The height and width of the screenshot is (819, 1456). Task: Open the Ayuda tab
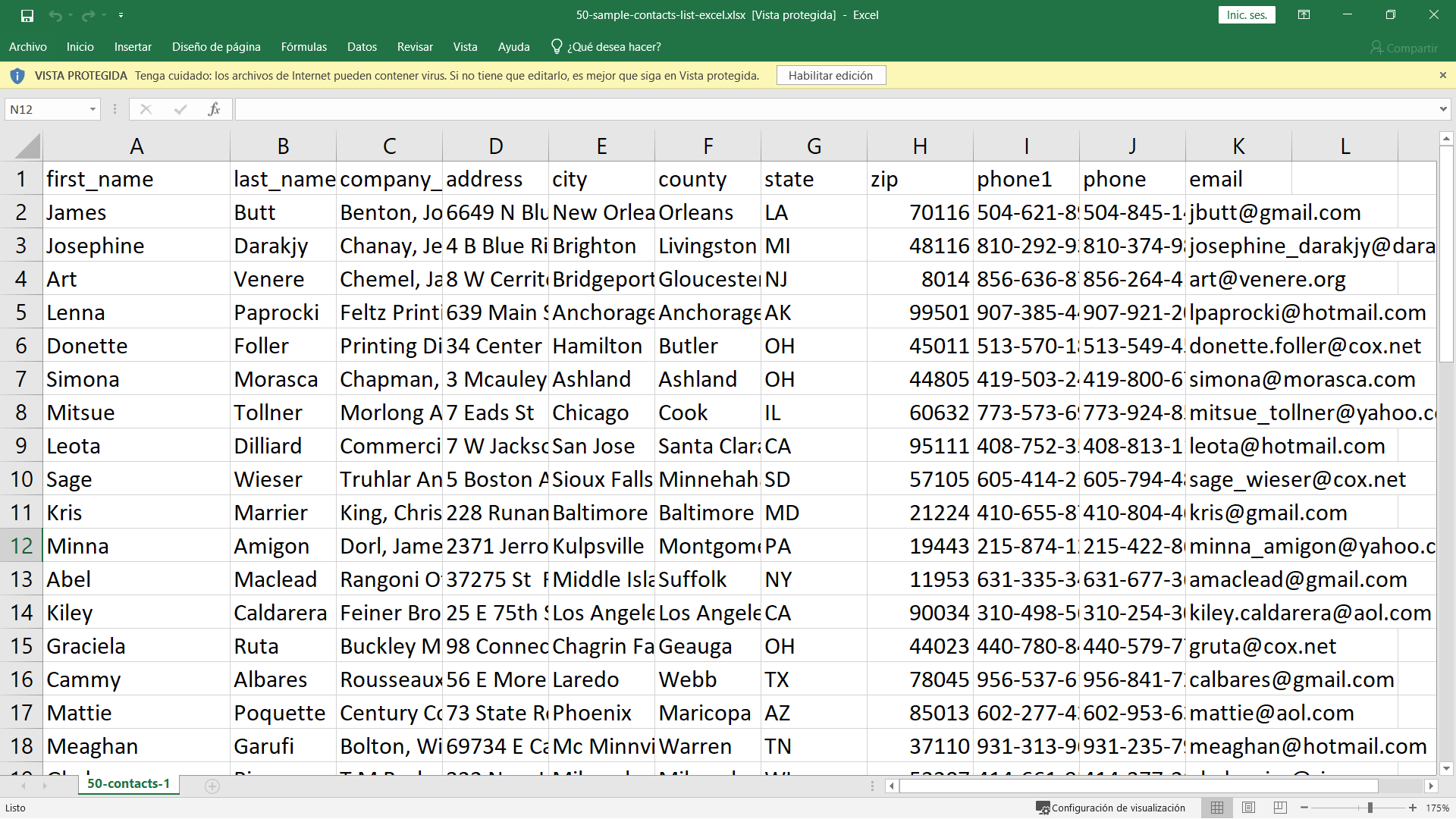pos(513,47)
